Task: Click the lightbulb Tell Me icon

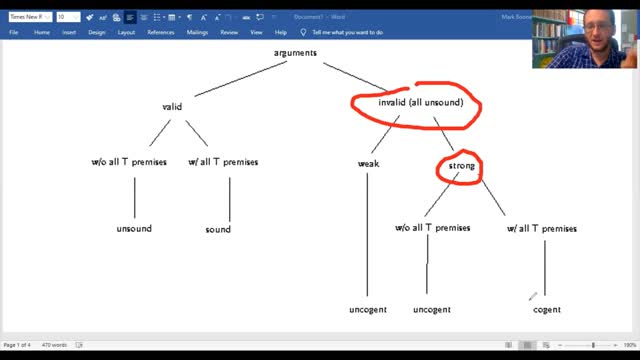Action: pyautogui.click(x=303, y=32)
